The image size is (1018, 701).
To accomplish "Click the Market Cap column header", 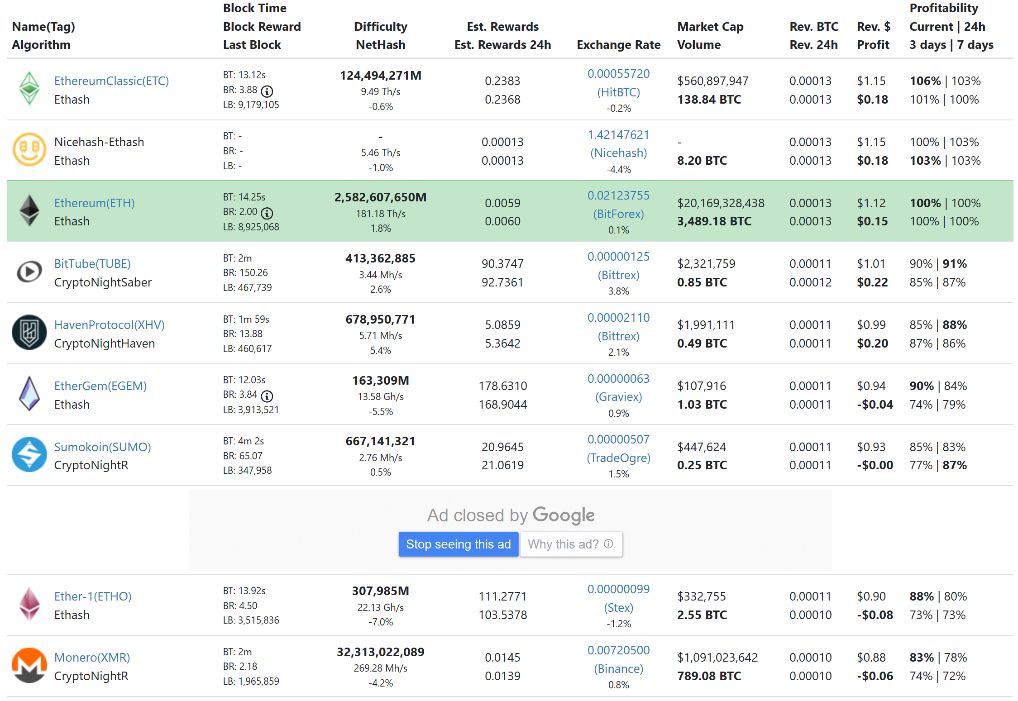I will coord(710,27).
